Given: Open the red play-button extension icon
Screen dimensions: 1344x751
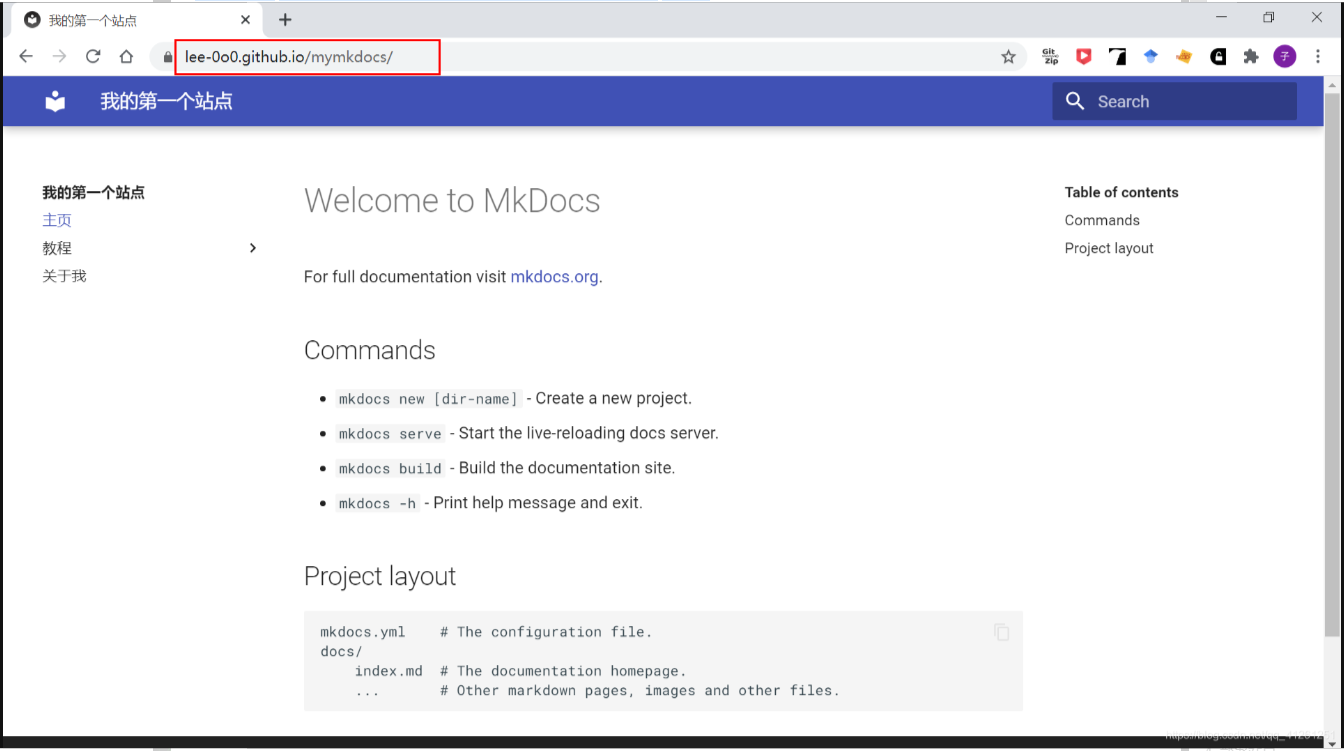Looking at the screenshot, I should (1084, 57).
